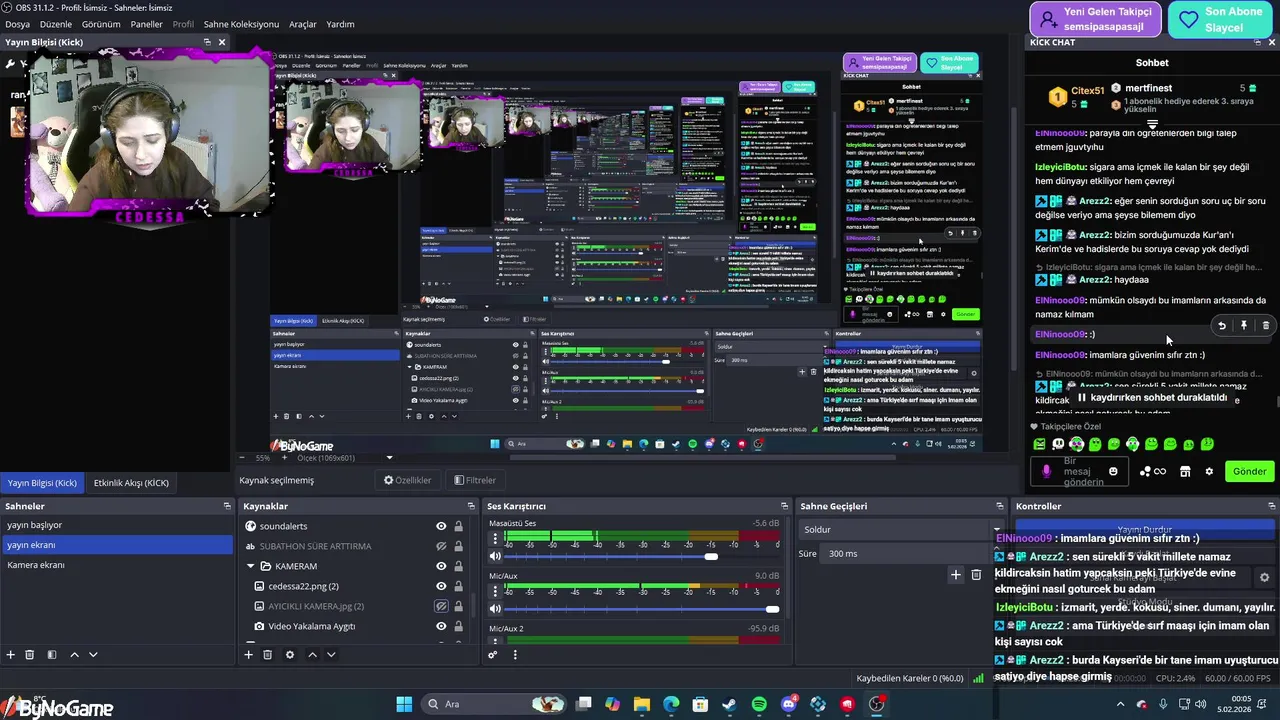Open preview scale (Ölçek) dropdown
Viewport: 1280px width, 720px height.
point(389,458)
